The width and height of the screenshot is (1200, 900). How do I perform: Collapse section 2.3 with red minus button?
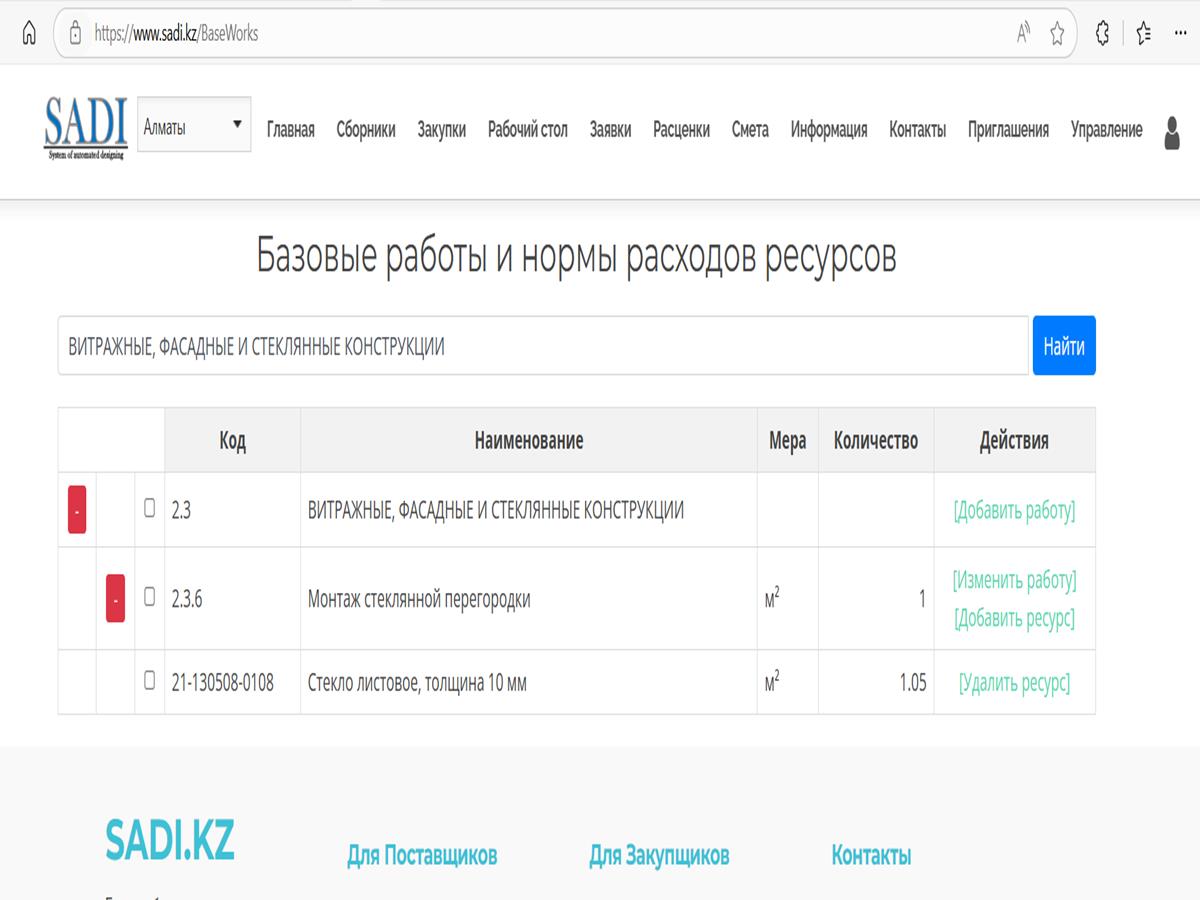[x=77, y=510]
